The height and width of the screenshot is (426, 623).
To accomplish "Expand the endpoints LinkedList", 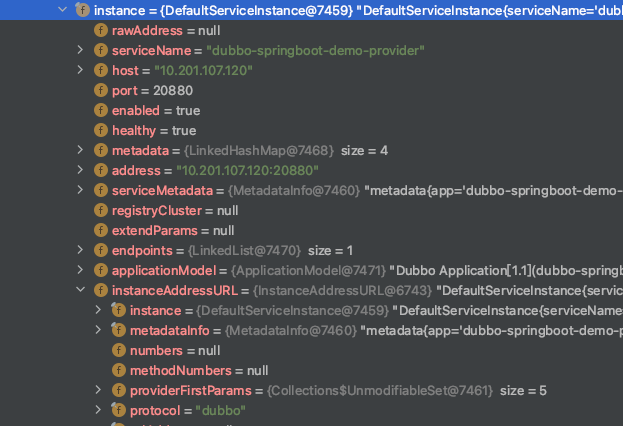I will pos(80,250).
